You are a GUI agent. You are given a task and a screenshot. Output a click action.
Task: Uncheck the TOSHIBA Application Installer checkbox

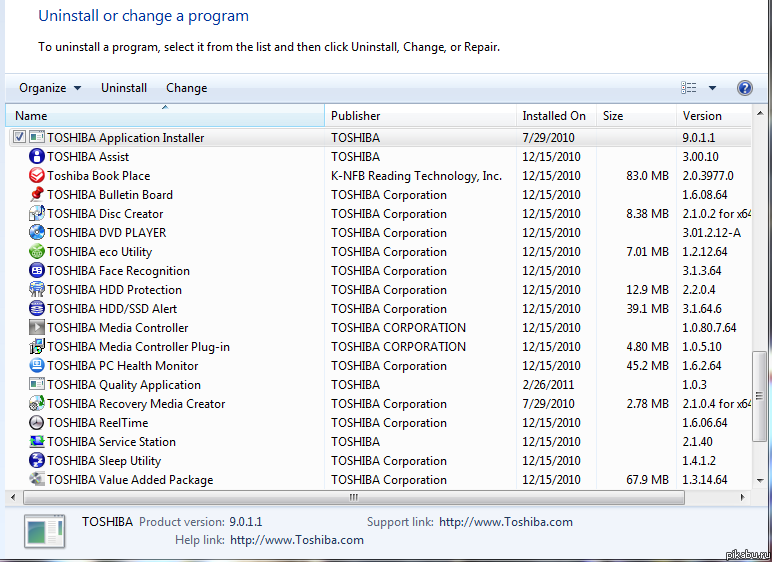click(19, 138)
